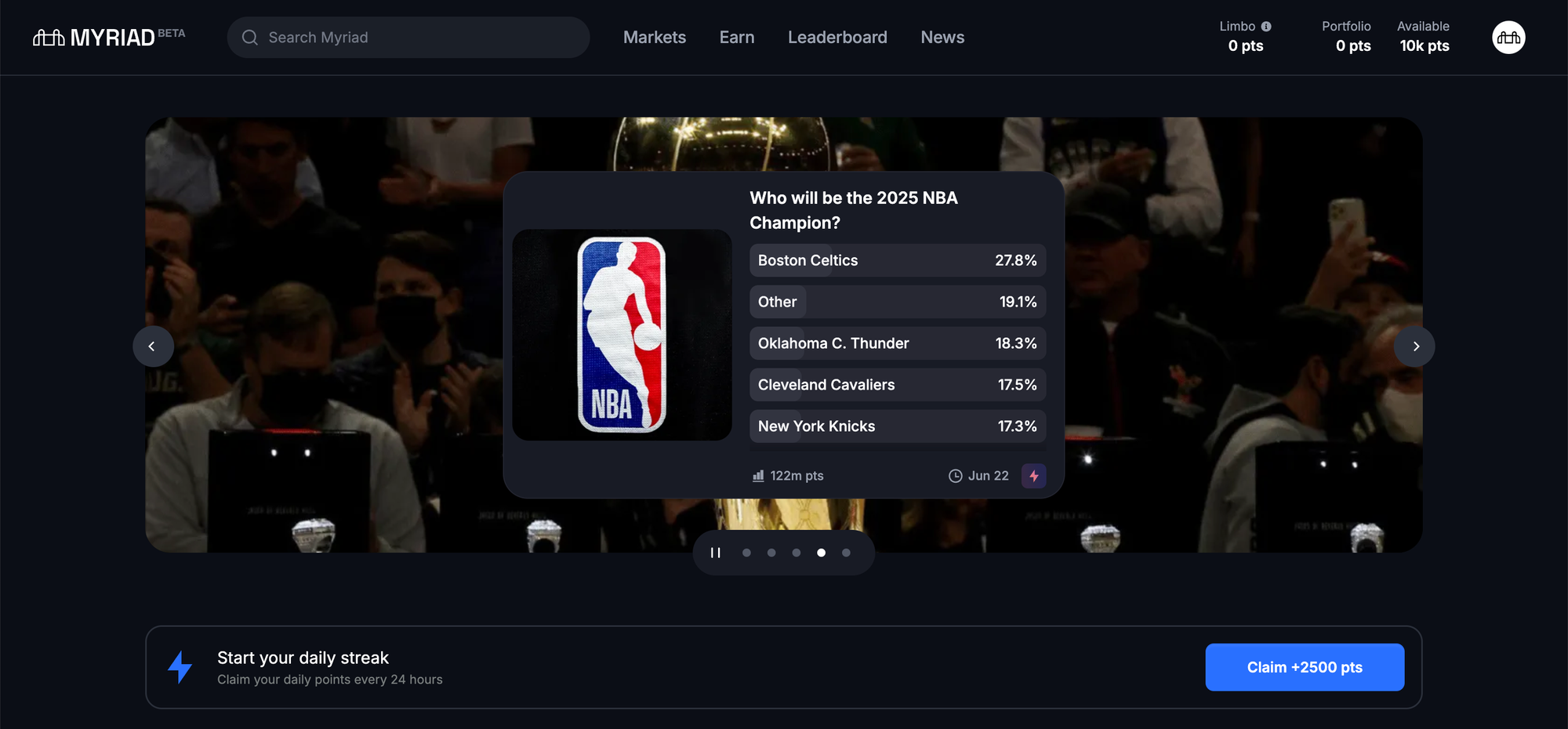The width and height of the screenshot is (1568, 729).
Task: Click the Start your daily streak heading
Action: [x=303, y=658]
